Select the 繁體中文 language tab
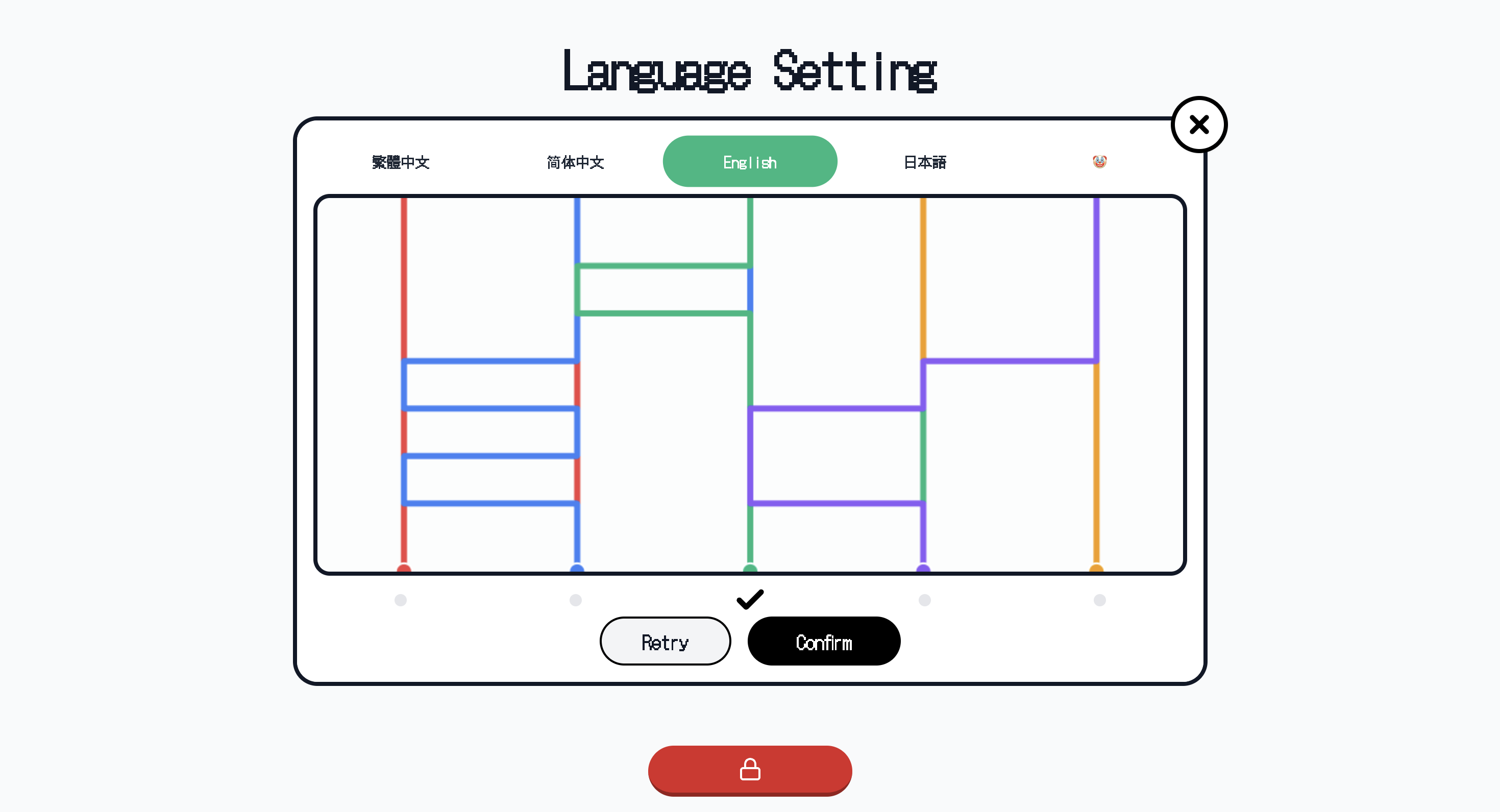 tap(401, 162)
